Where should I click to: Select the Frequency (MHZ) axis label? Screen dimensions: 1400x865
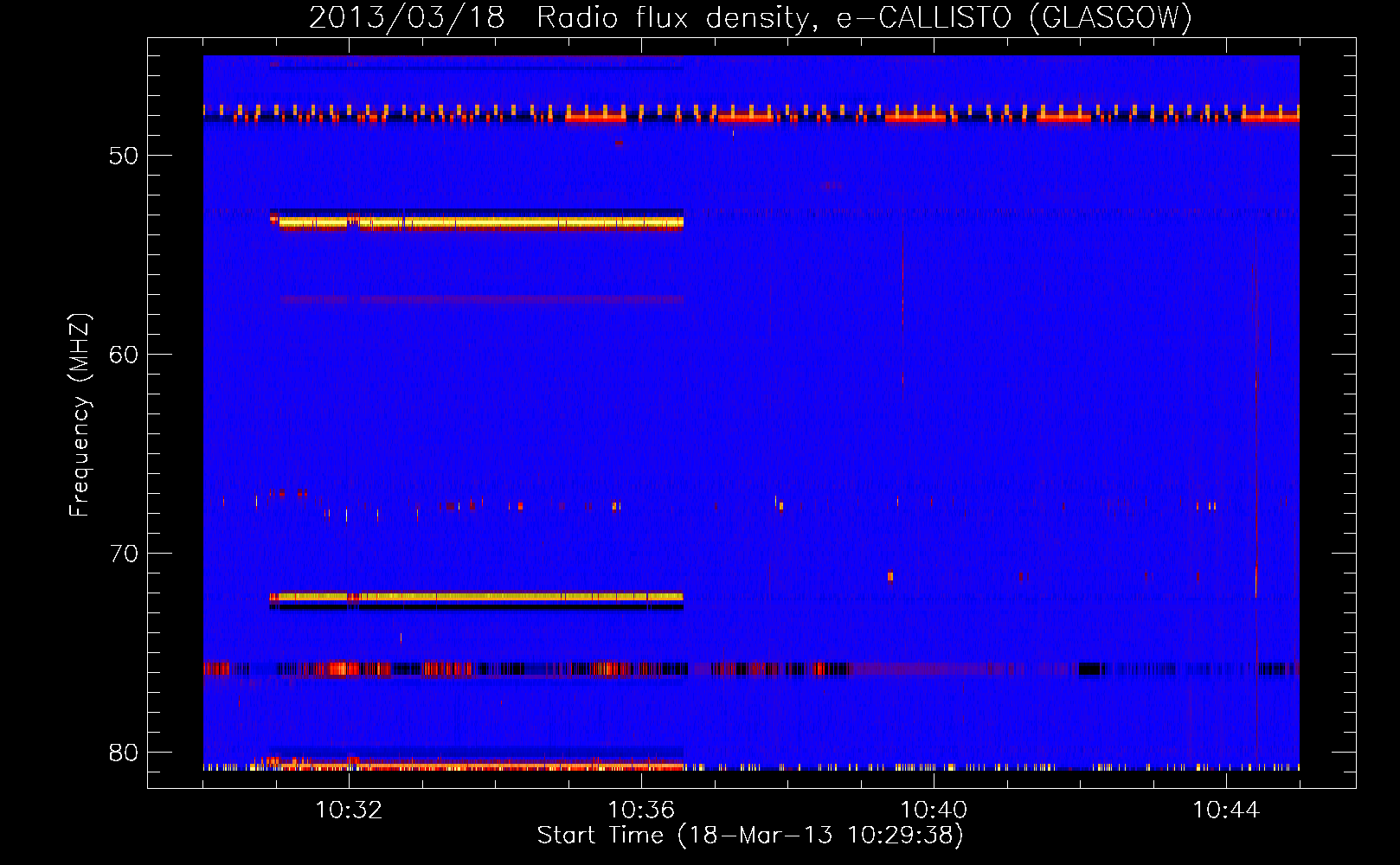click(79, 415)
